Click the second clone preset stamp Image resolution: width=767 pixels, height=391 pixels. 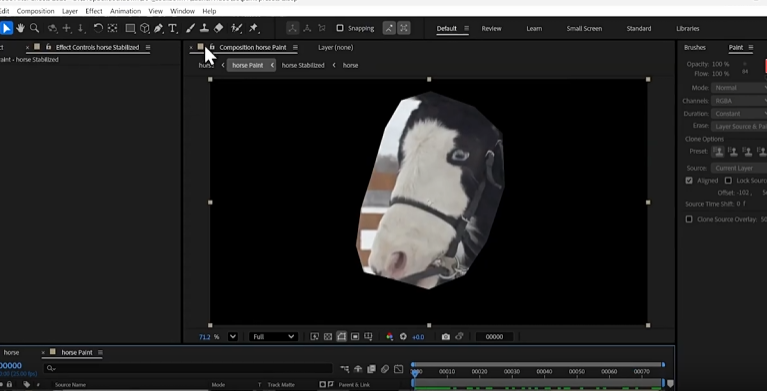[x=733, y=151]
